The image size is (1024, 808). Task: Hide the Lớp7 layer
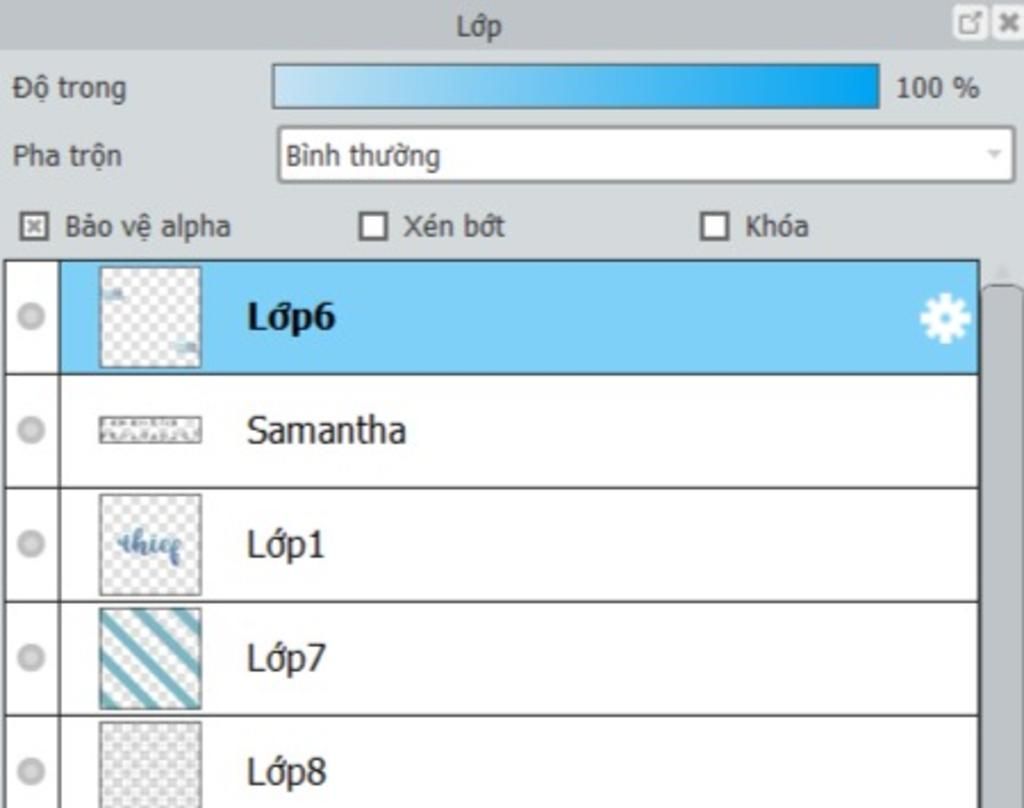coord(31,658)
